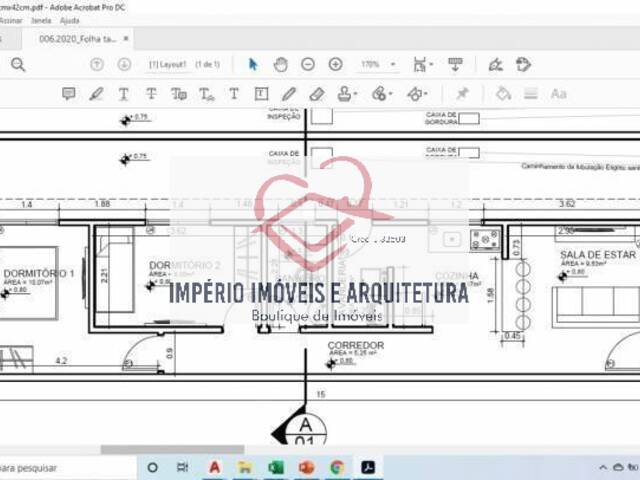Viewport: 640px width, 480px height.
Task: Zoom in with plus button
Action: coord(336,64)
